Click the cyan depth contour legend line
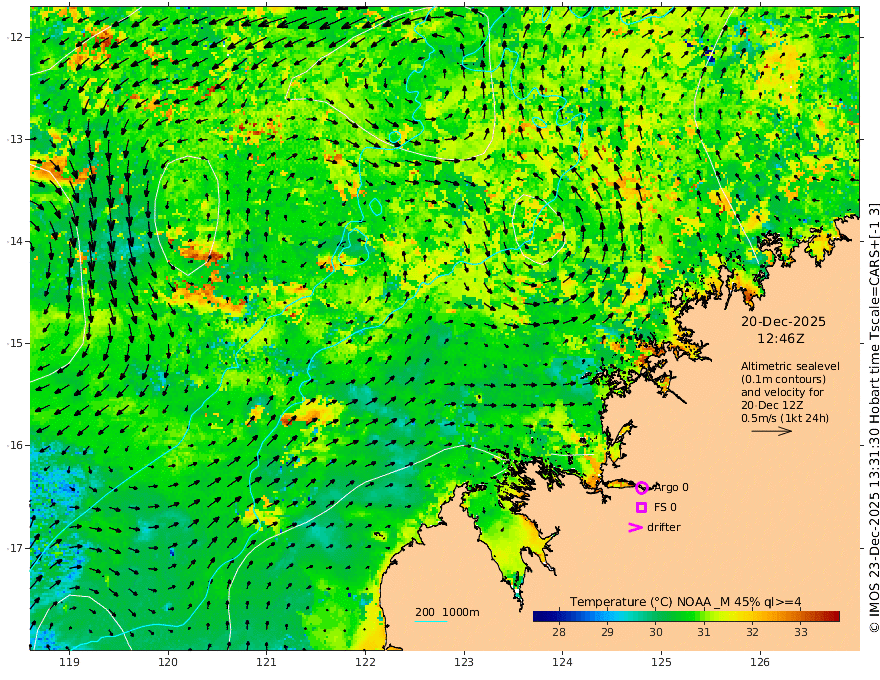The image size is (880, 680). (x=431, y=621)
